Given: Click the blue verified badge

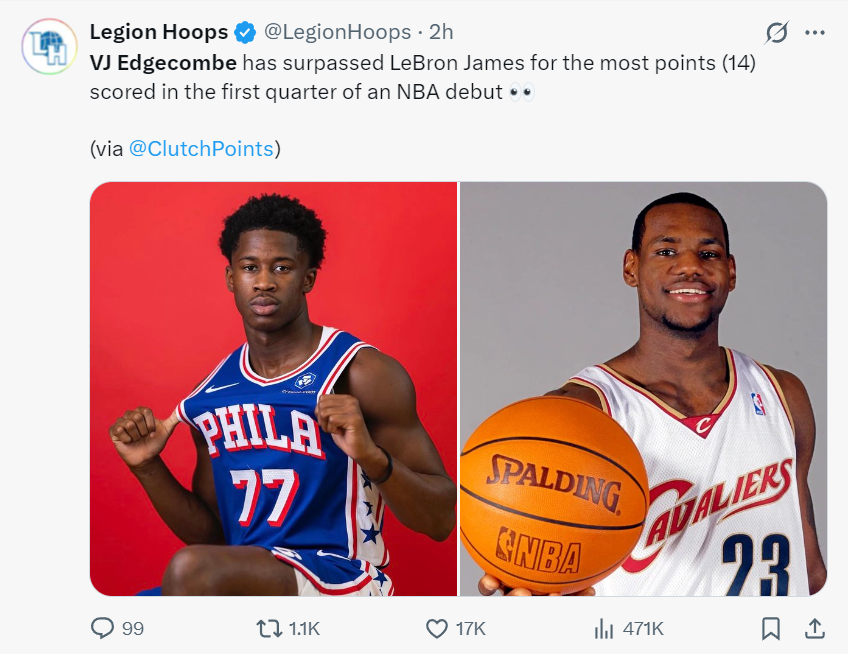Looking at the screenshot, I should [245, 33].
